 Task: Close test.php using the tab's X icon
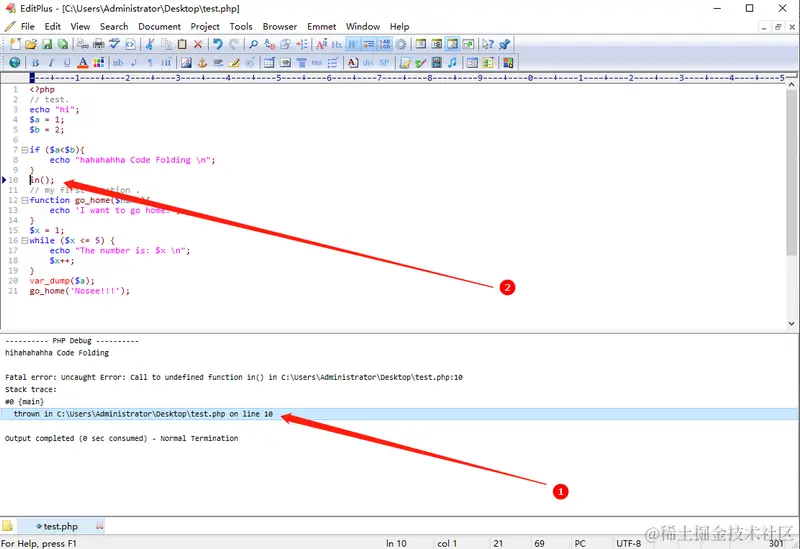(x=99, y=526)
